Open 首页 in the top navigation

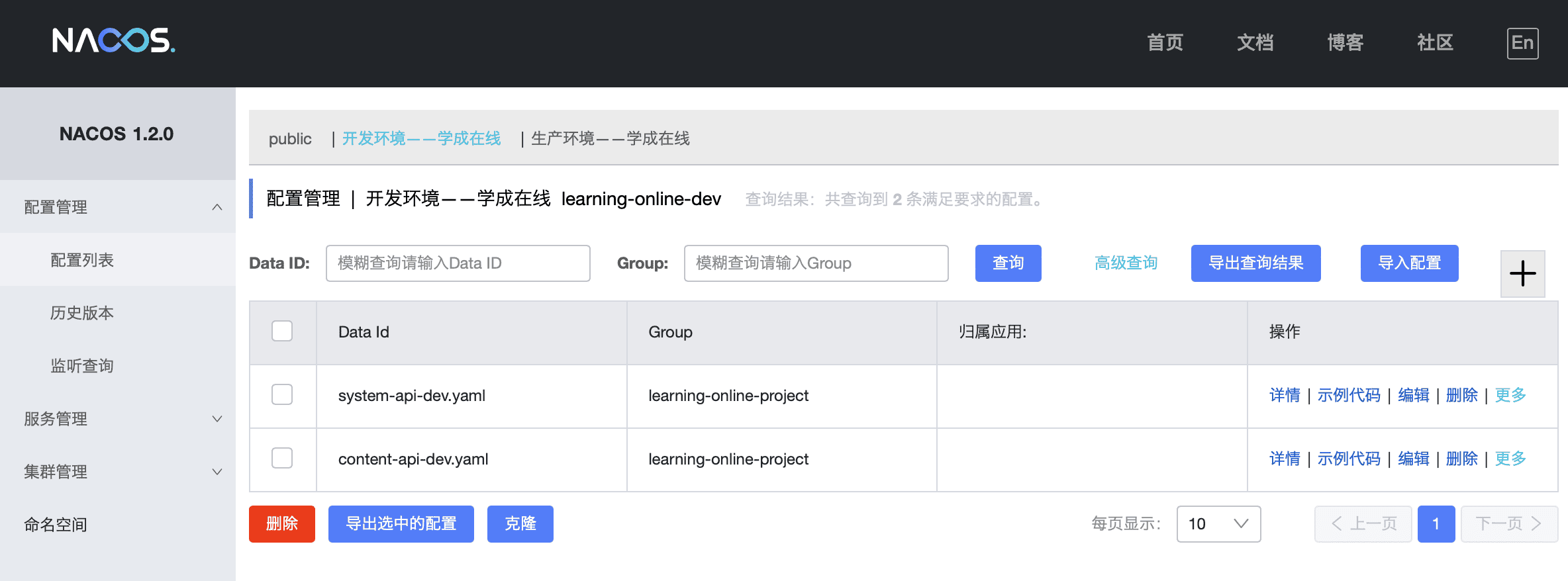pyautogui.click(x=1165, y=43)
